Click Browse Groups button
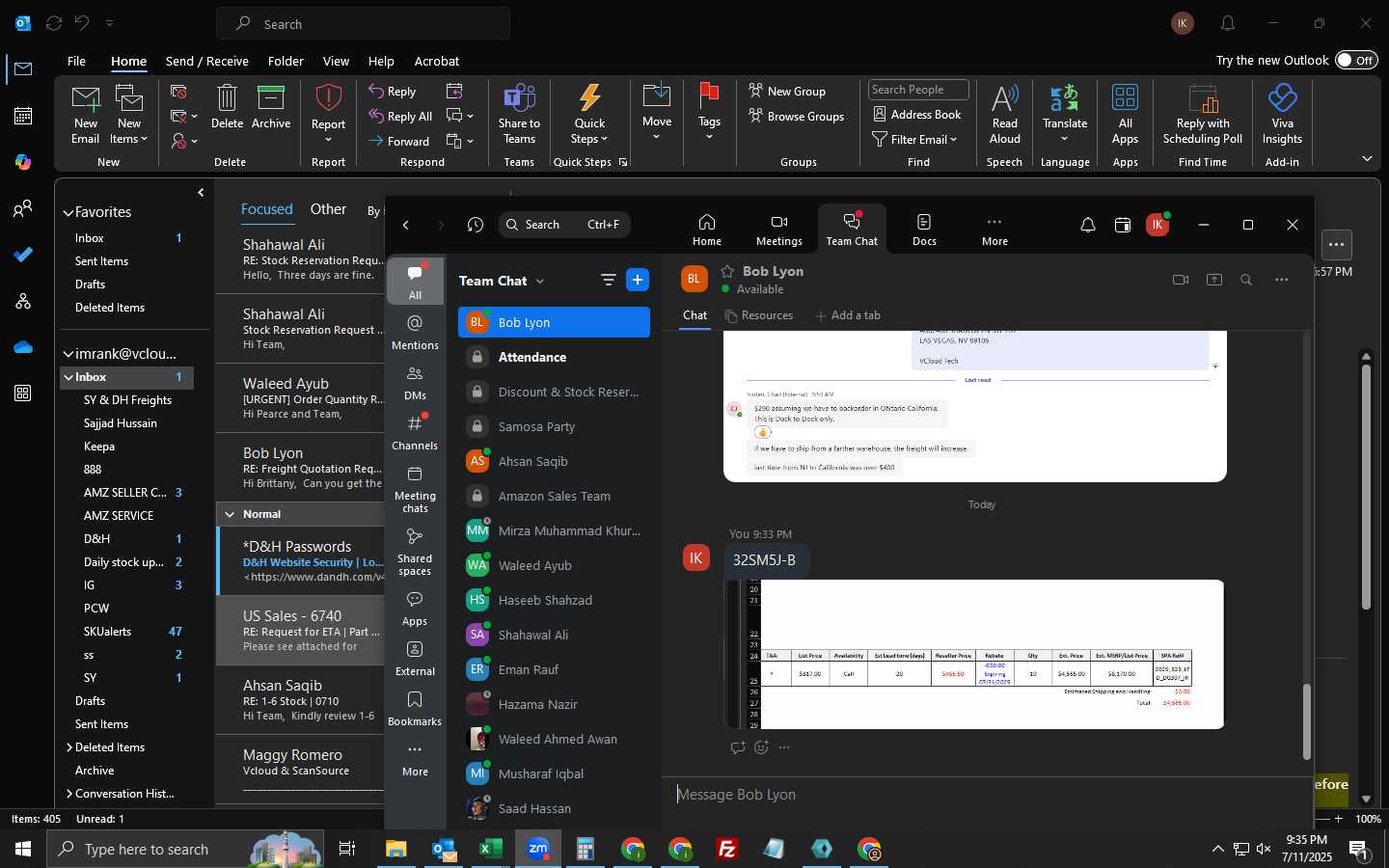This screenshot has height=868, width=1389. [796, 116]
